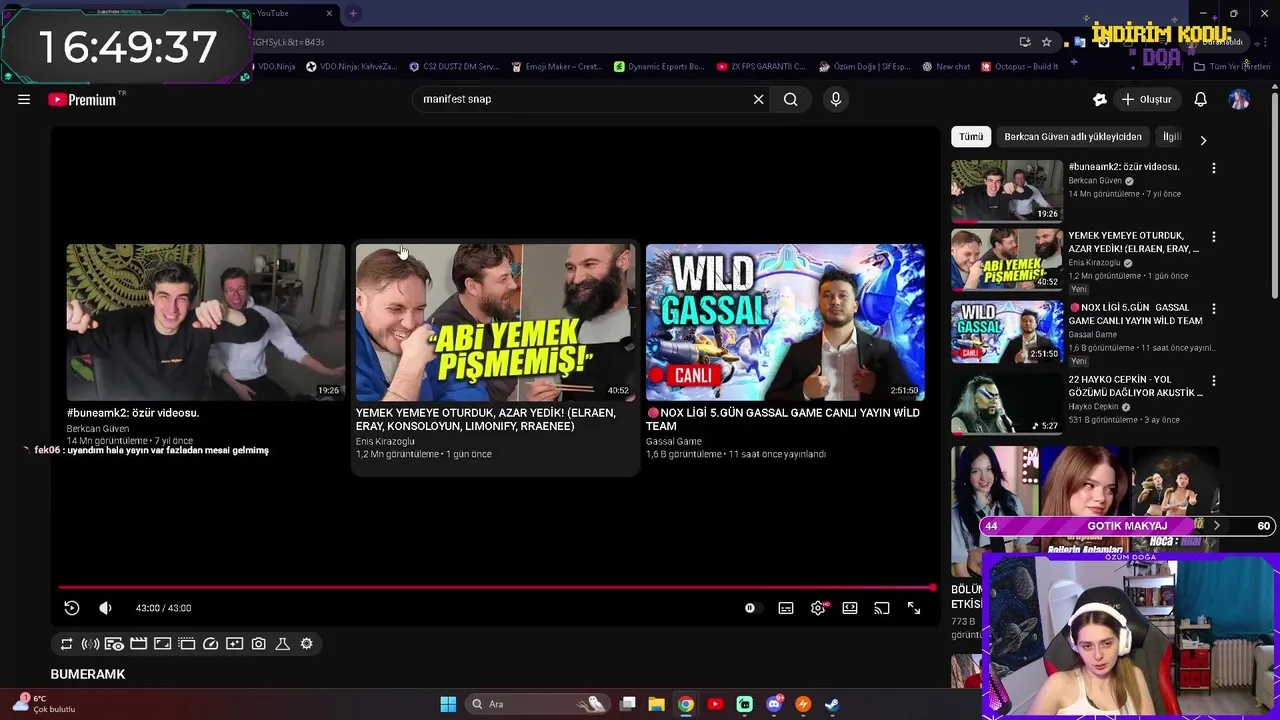
Task: Click 'NOX LİGİ 5.GÜN GASSAL GAME' endscreen title
Action: coord(783,419)
